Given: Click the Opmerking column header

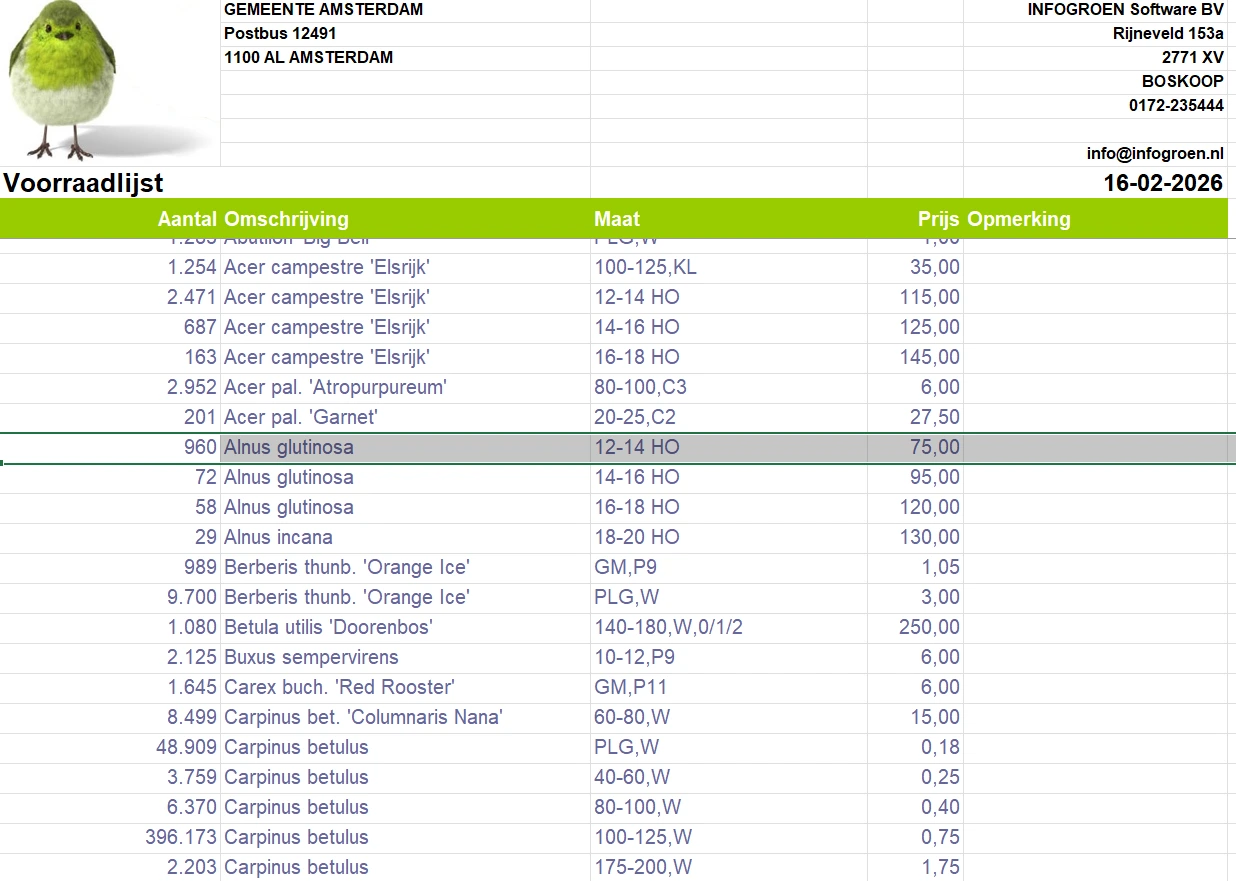Looking at the screenshot, I should pyautogui.click(x=1019, y=219).
